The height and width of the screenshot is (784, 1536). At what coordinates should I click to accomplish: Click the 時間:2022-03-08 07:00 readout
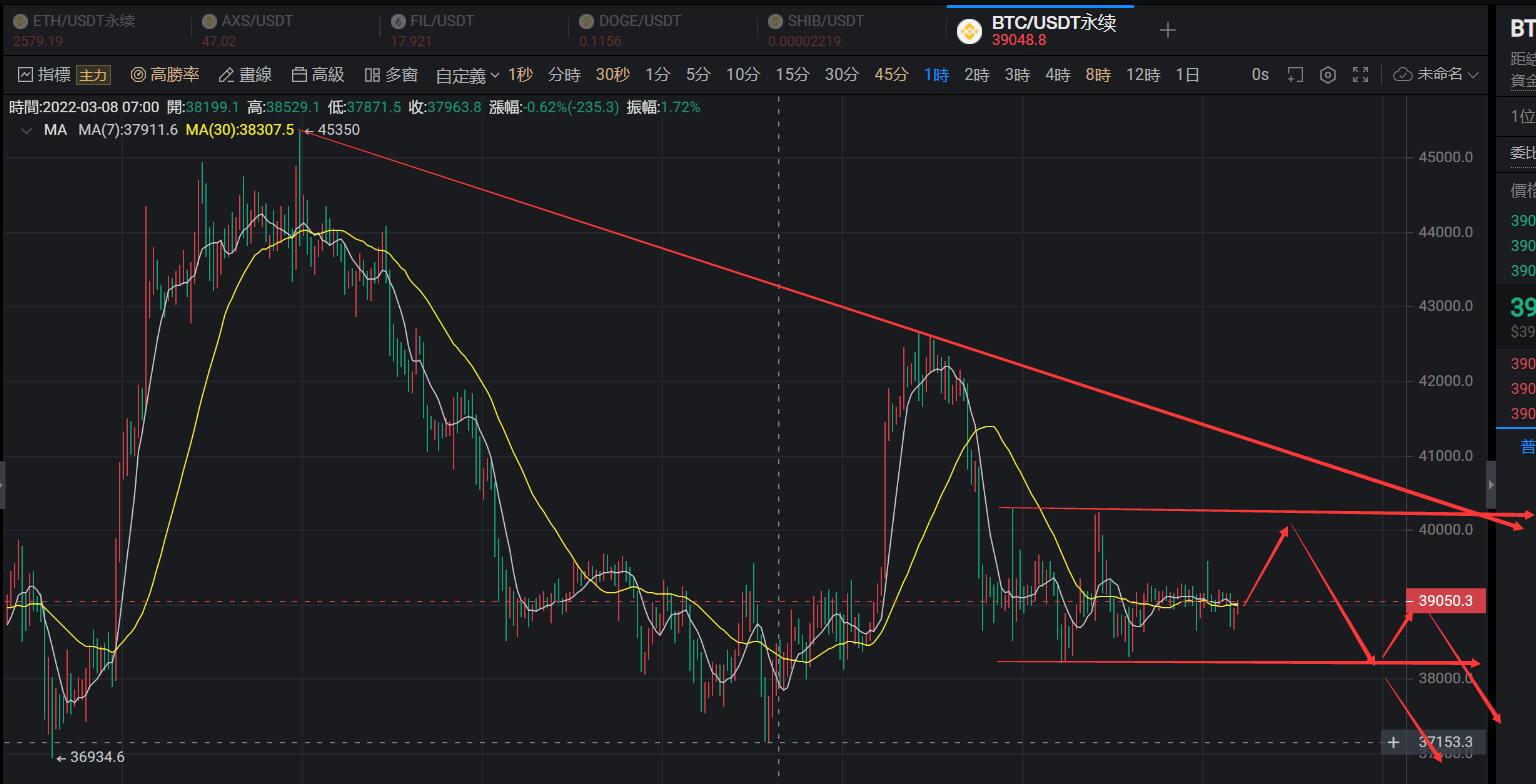coord(84,107)
